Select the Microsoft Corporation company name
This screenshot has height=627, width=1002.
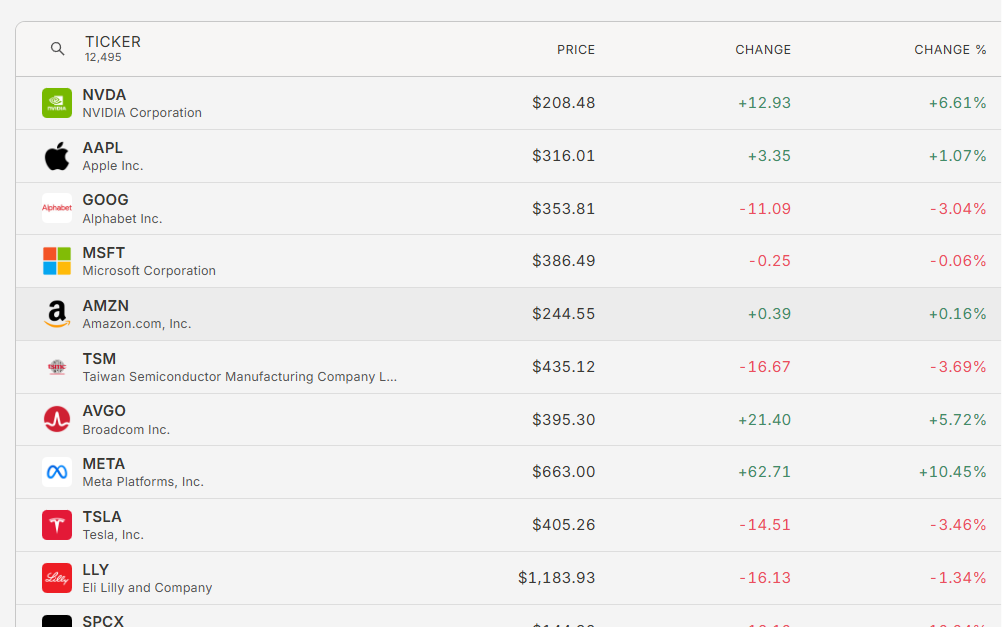pyautogui.click(x=149, y=271)
